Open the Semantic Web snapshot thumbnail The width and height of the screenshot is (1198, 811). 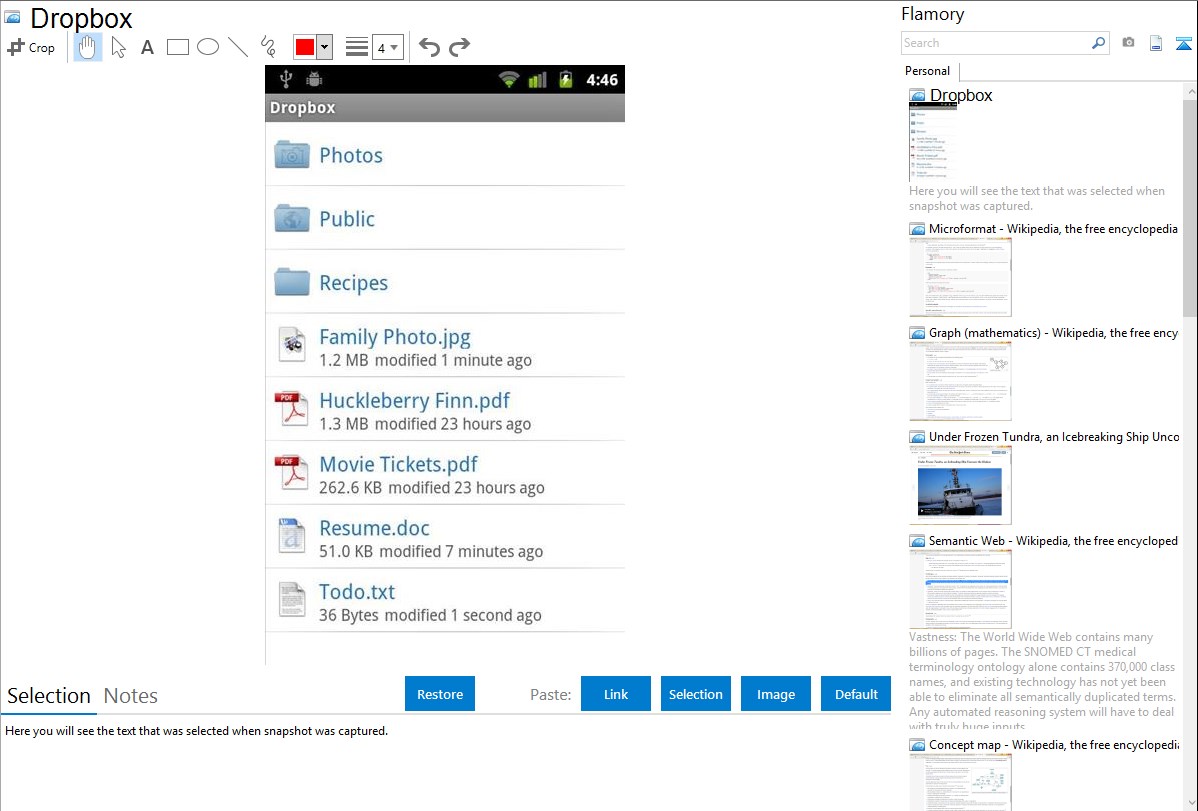pyautogui.click(x=960, y=589)
